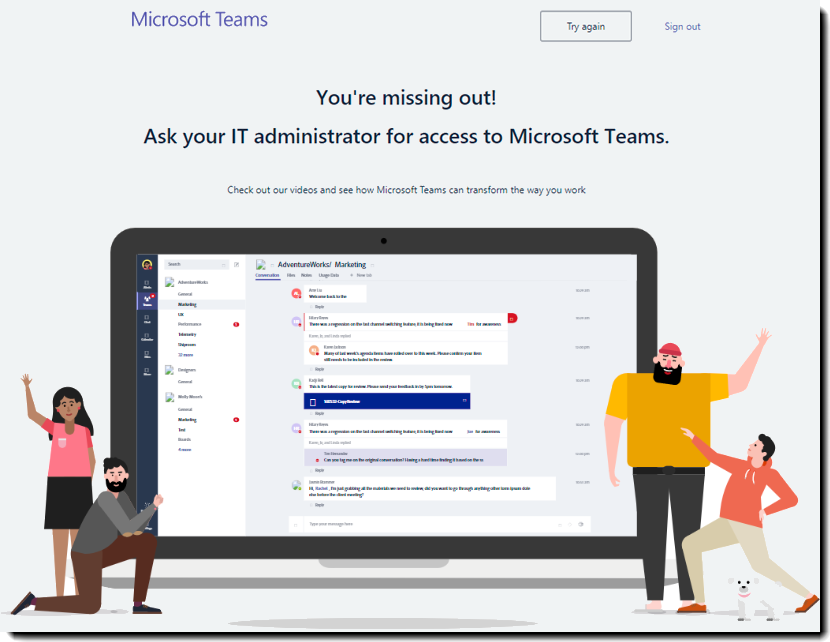The height and width of the screenshot is (642, 830).
Task: Click the Sign out link
Action: (x=681, y=27)
